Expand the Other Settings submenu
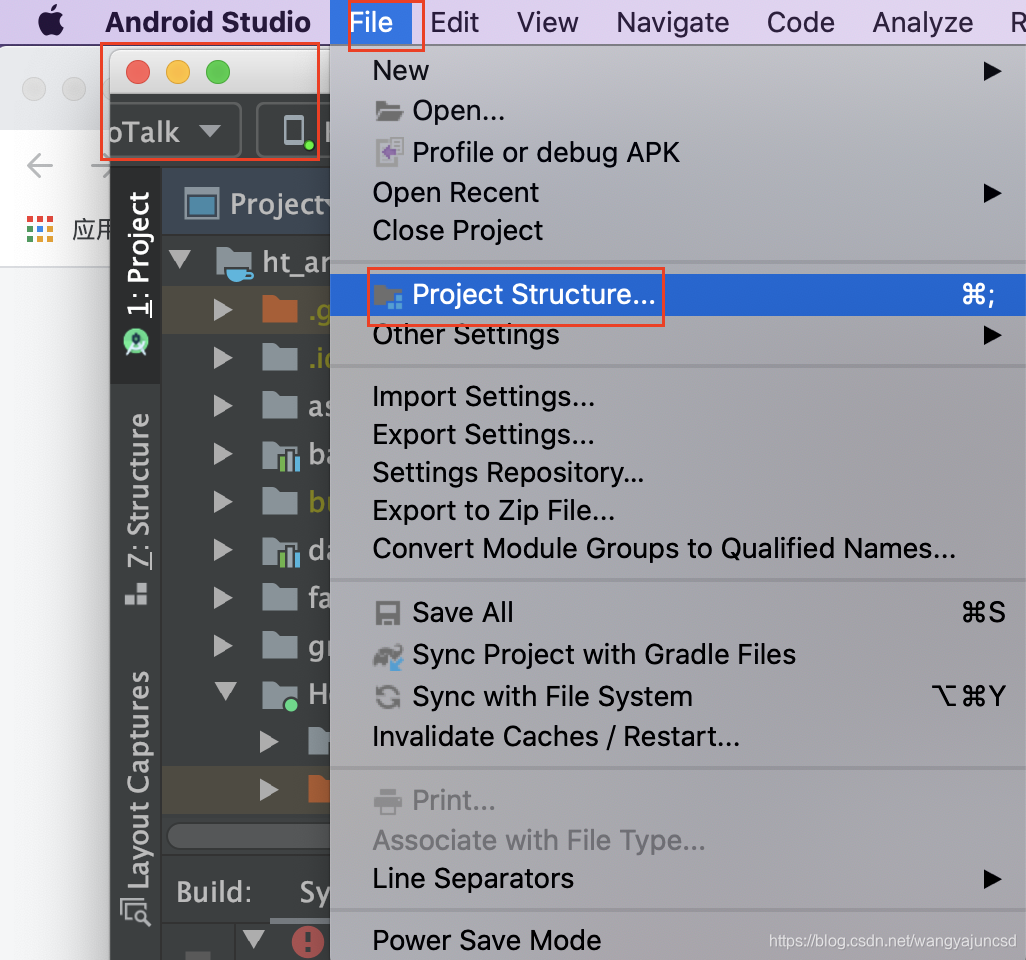The width and height of the screenshot is (1026, 960). [678, 335]
